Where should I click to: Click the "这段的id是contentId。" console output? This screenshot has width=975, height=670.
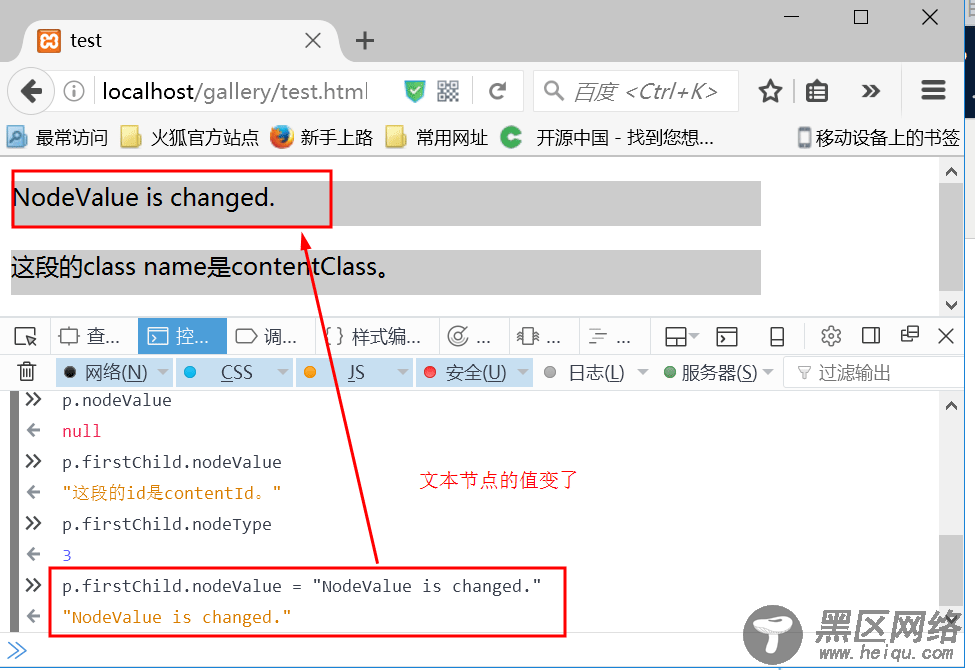172,493
